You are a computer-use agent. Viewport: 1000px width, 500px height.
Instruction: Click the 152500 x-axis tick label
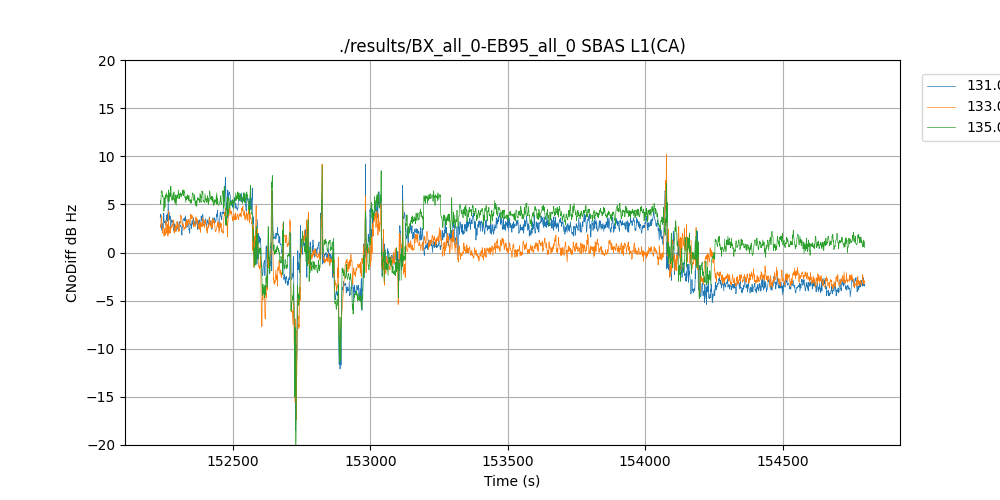pyautogui.click(x=234, y=462)
